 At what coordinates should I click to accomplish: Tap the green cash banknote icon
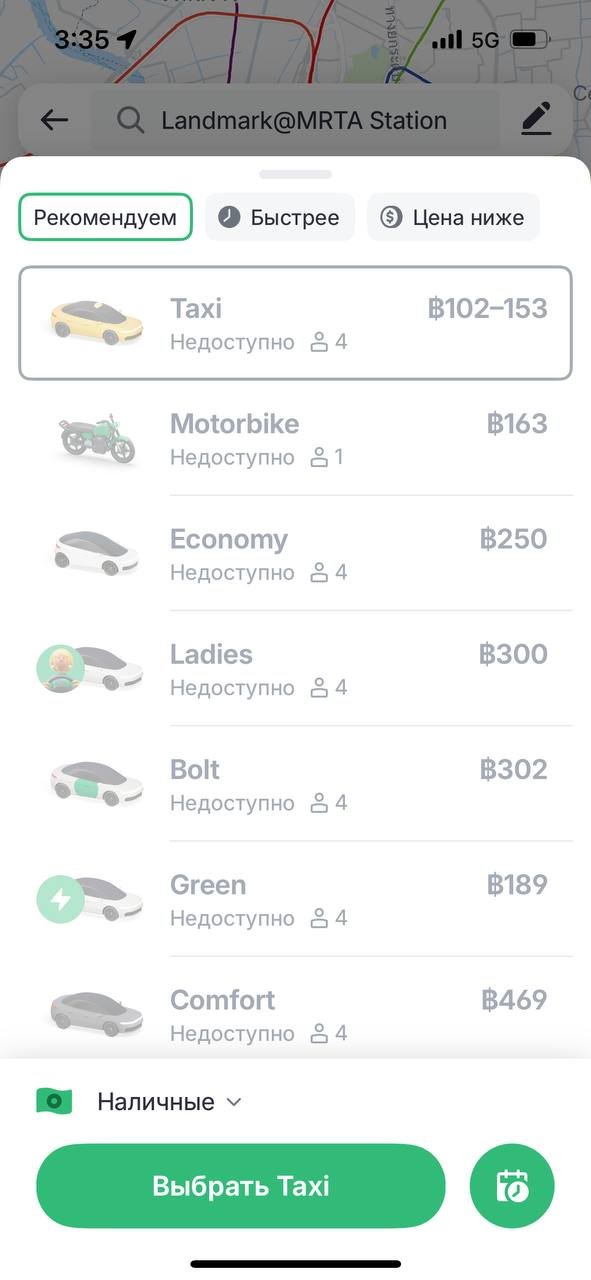pyautogui.click(x=54, y=1101)
